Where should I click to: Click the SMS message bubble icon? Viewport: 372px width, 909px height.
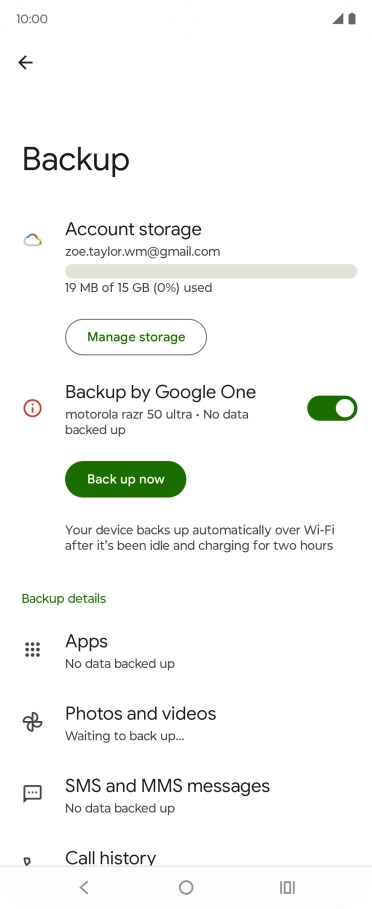click(x=32, y=794)
